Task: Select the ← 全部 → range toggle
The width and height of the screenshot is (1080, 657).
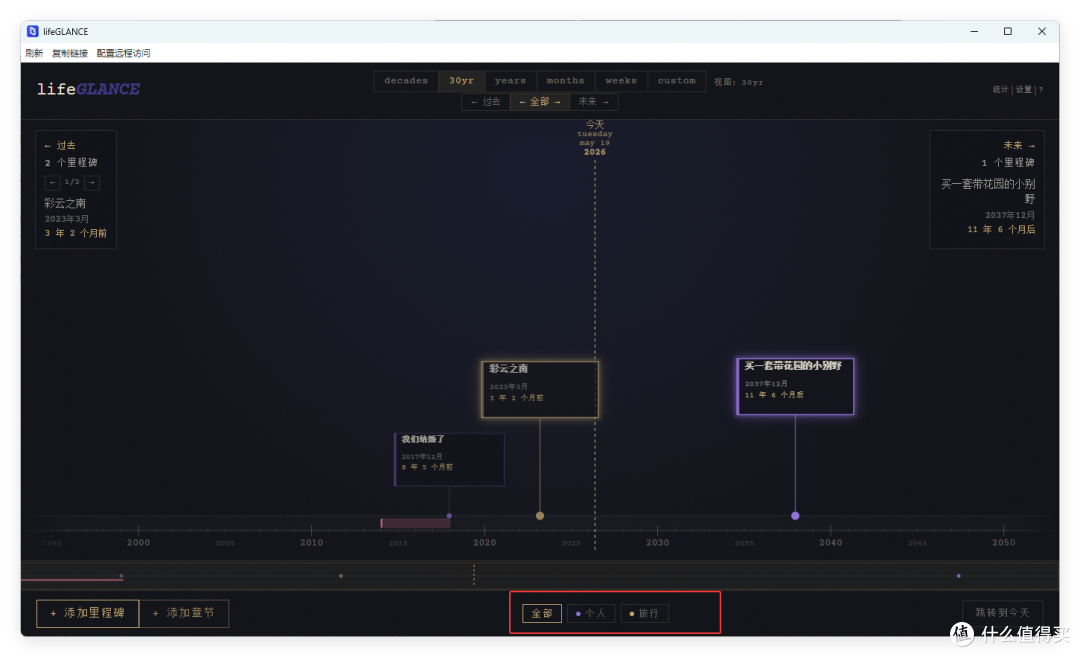Action: [x=540, y=102]
